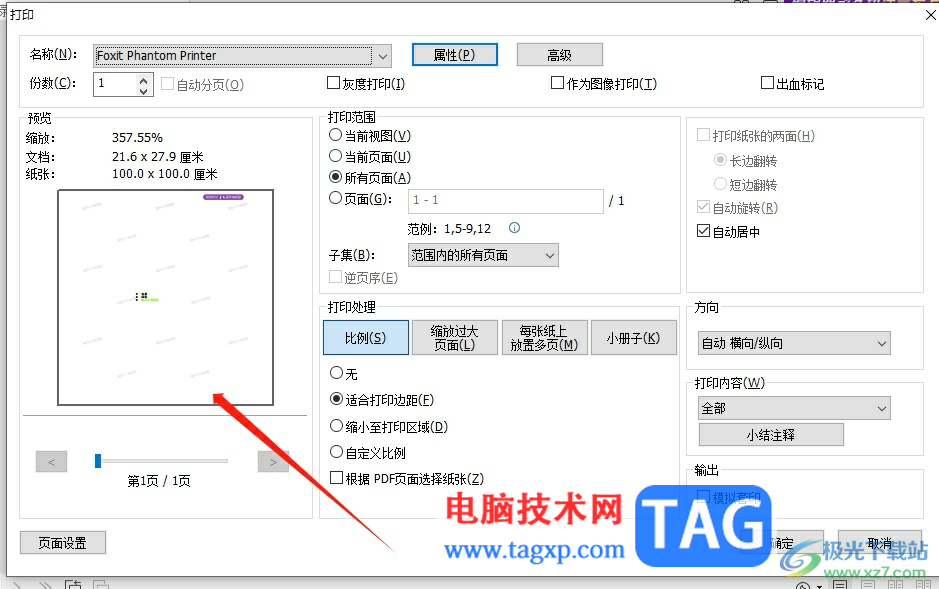Click the 属性(P) properties button
939x589 pixels.
coord(455,55)
